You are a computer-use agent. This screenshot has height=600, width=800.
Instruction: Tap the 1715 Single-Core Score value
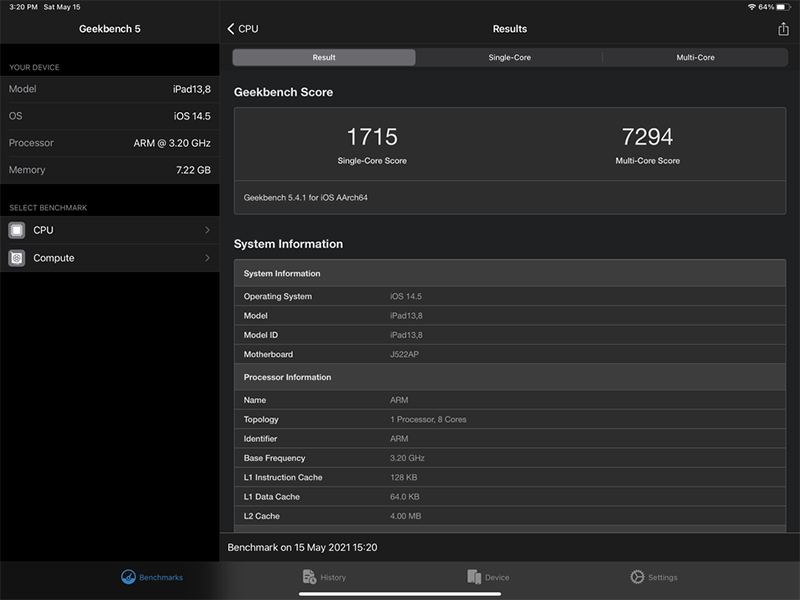[372, 137]
